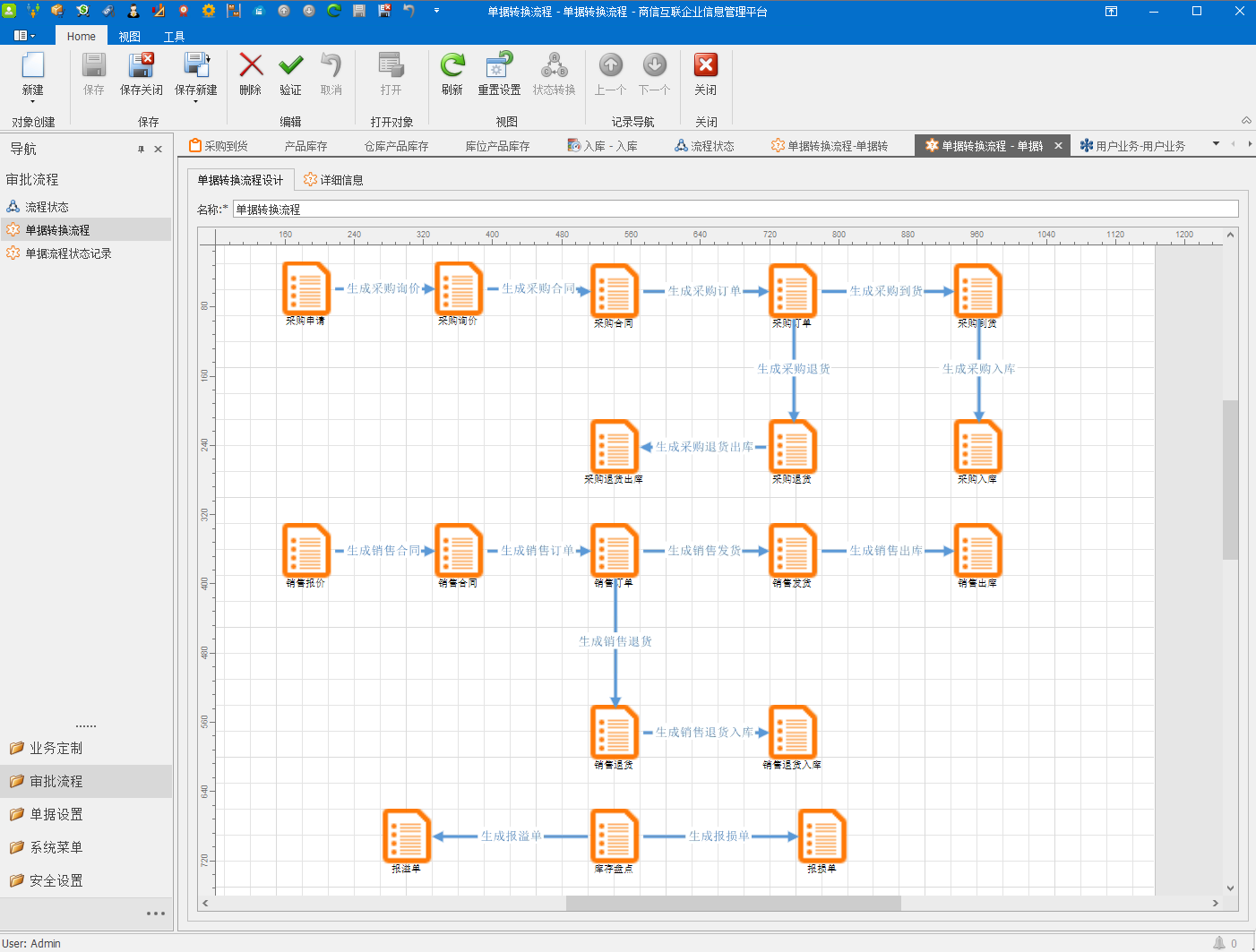Click the horizontal scrollbar thumb under the canvas
1256x952 pixels.
point(733,903)
